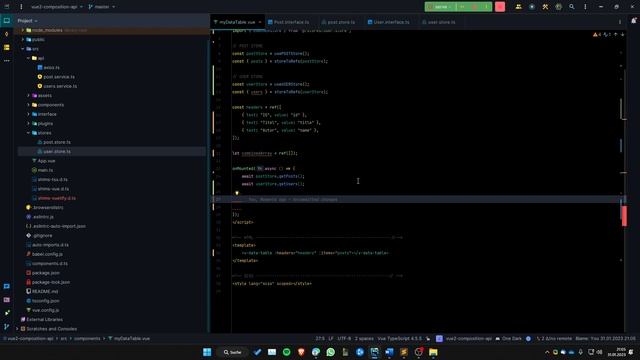Select users.service.ts in project tree
Viewport: 640px width, 360px height.
click(60, 86)
